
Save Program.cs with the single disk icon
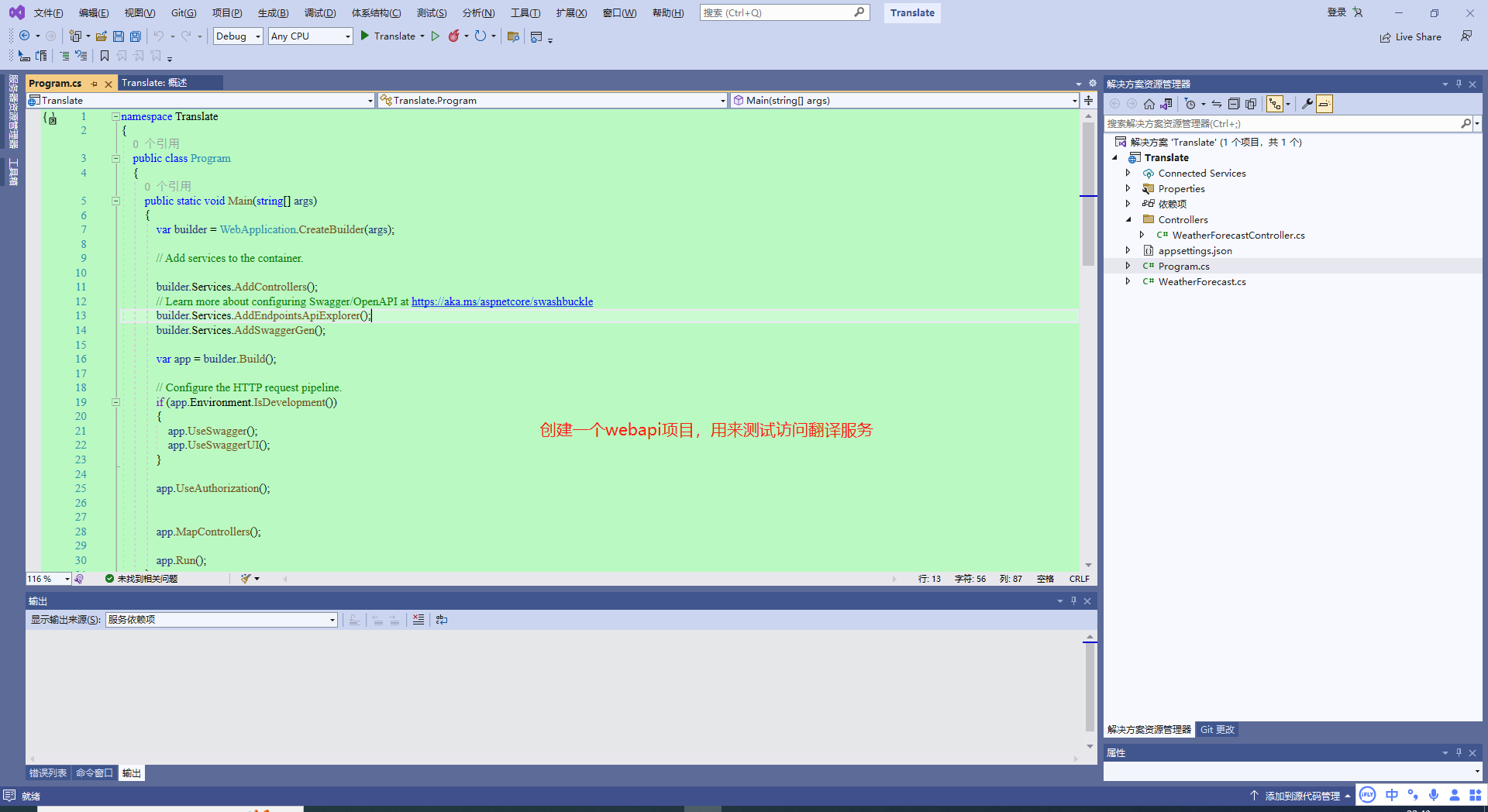119,36
